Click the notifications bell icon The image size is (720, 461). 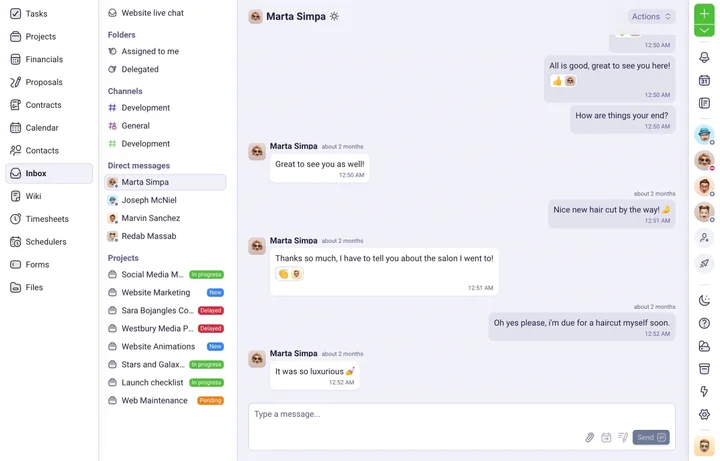tap(704, 58)
